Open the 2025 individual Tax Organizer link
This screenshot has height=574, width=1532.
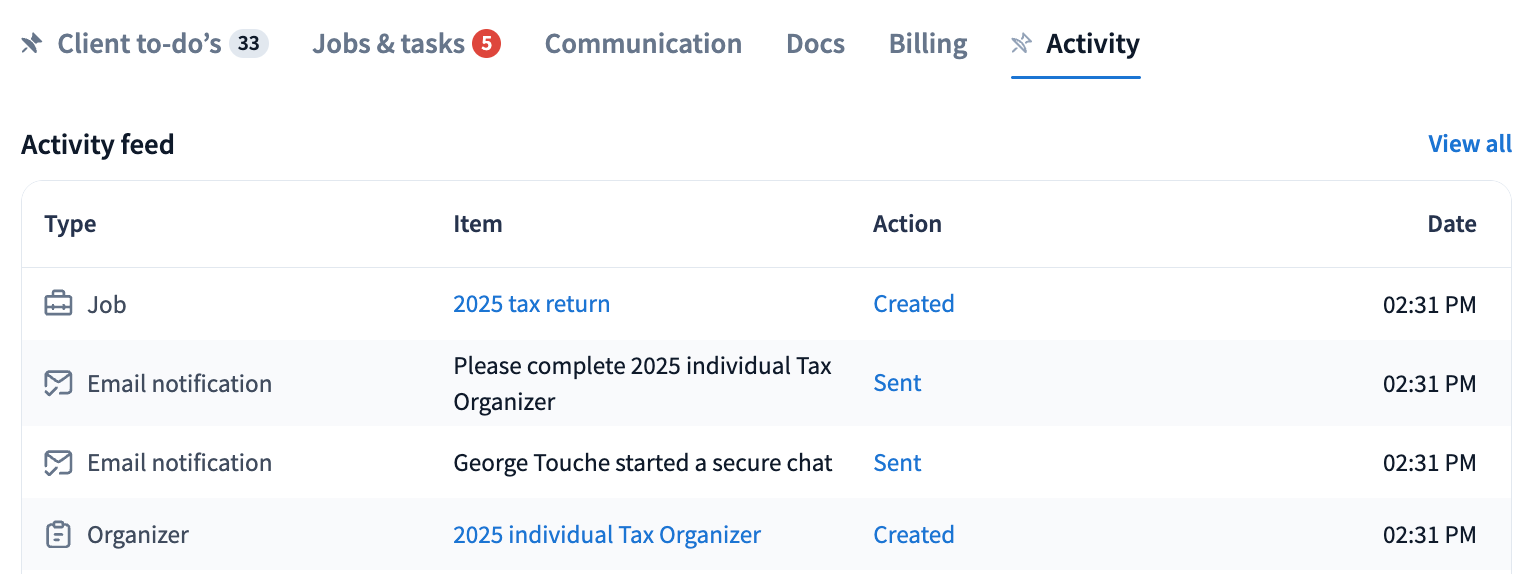click(x=607, y=535)
